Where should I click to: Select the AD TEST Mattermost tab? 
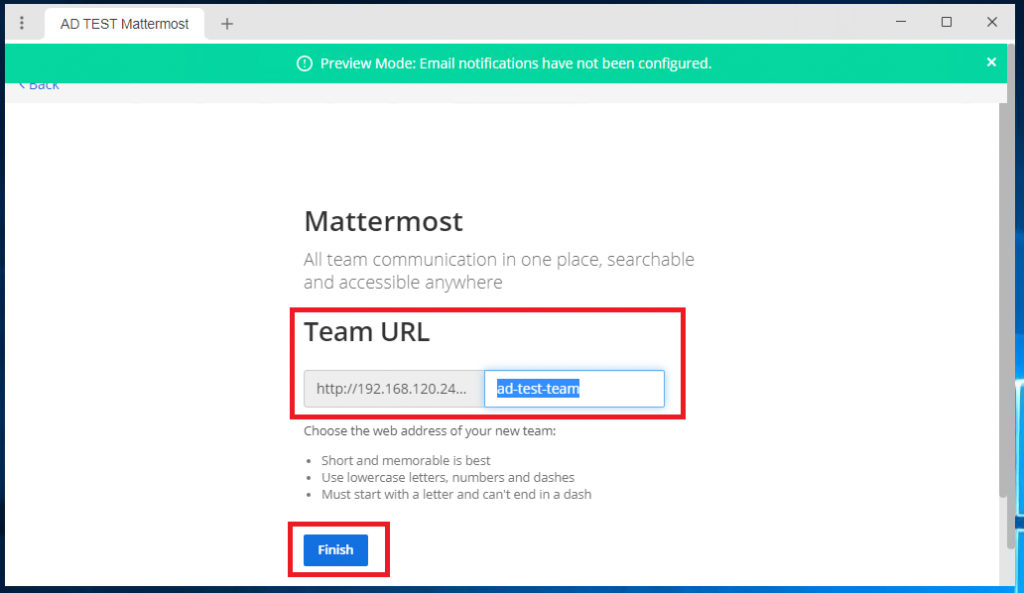[124, 24]
